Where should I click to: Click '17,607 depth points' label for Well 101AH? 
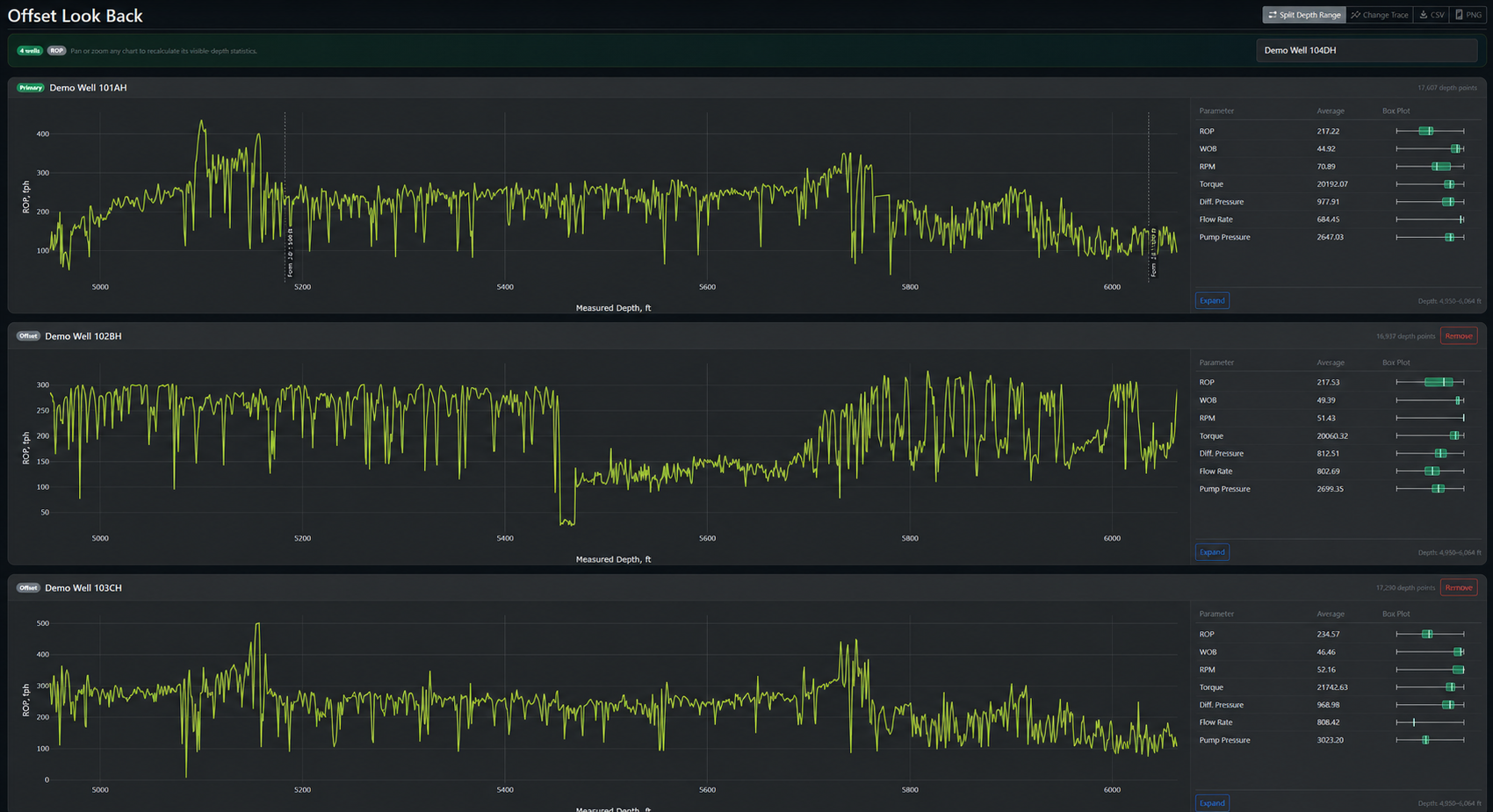pos(1446,88)
